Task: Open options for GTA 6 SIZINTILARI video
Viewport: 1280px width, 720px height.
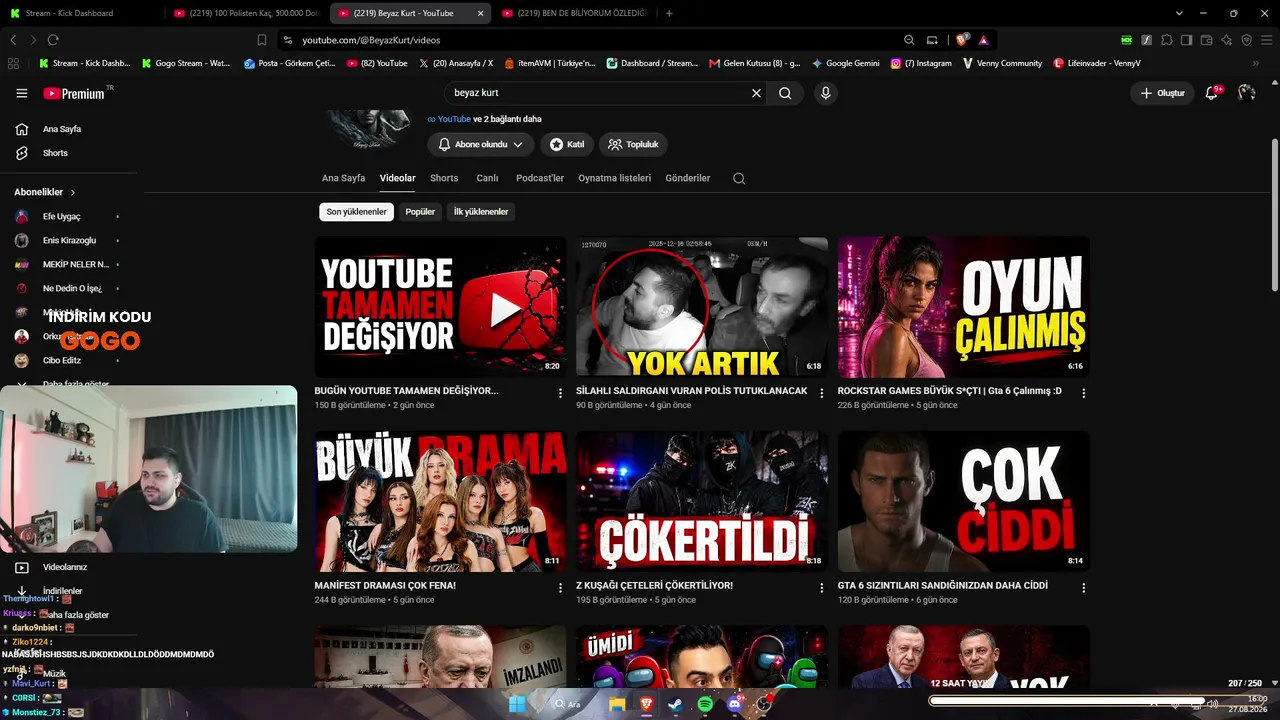Action: click(x=1083, y=588)
